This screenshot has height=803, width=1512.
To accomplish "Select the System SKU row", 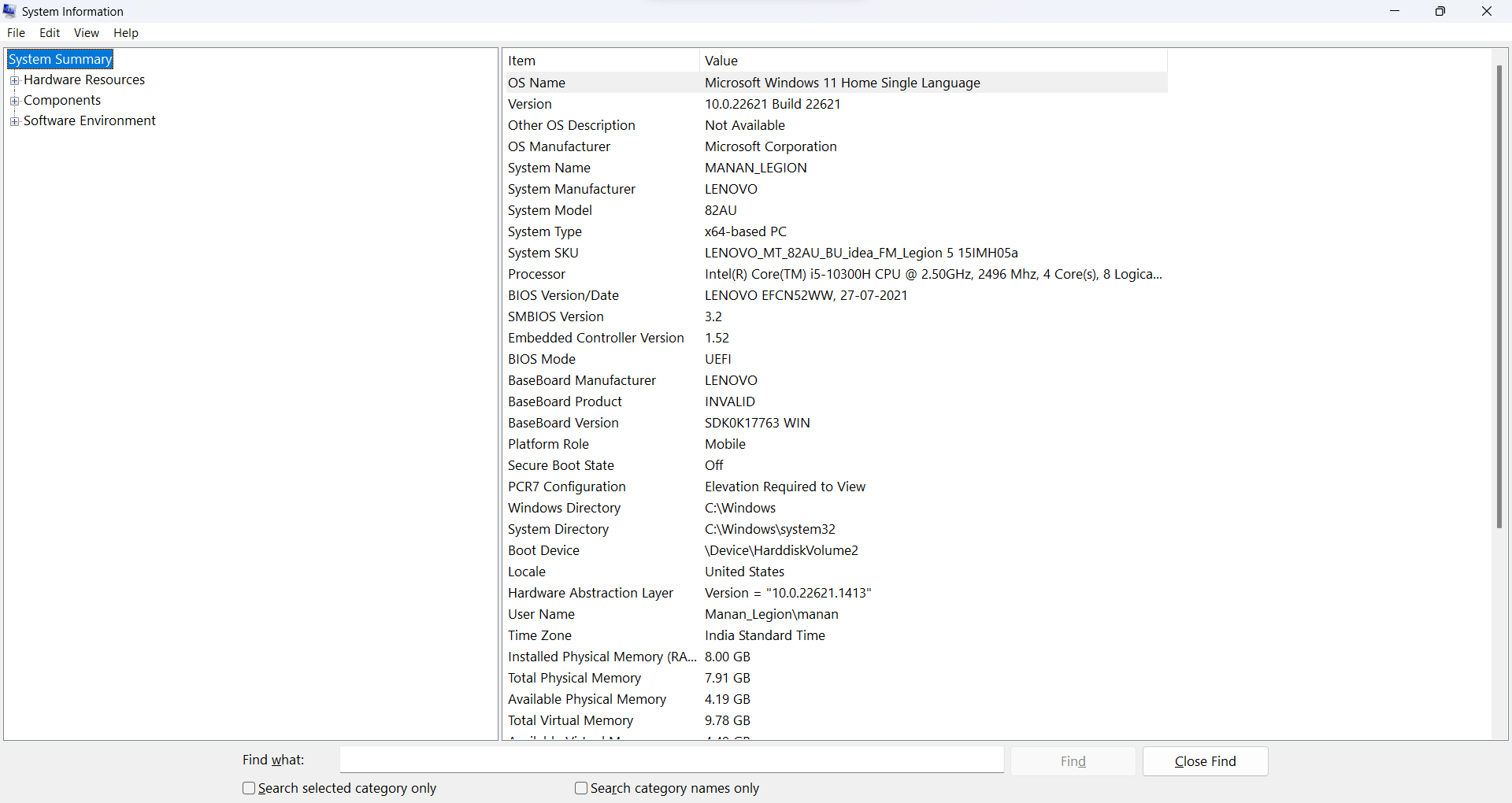I will coord(835,253).
